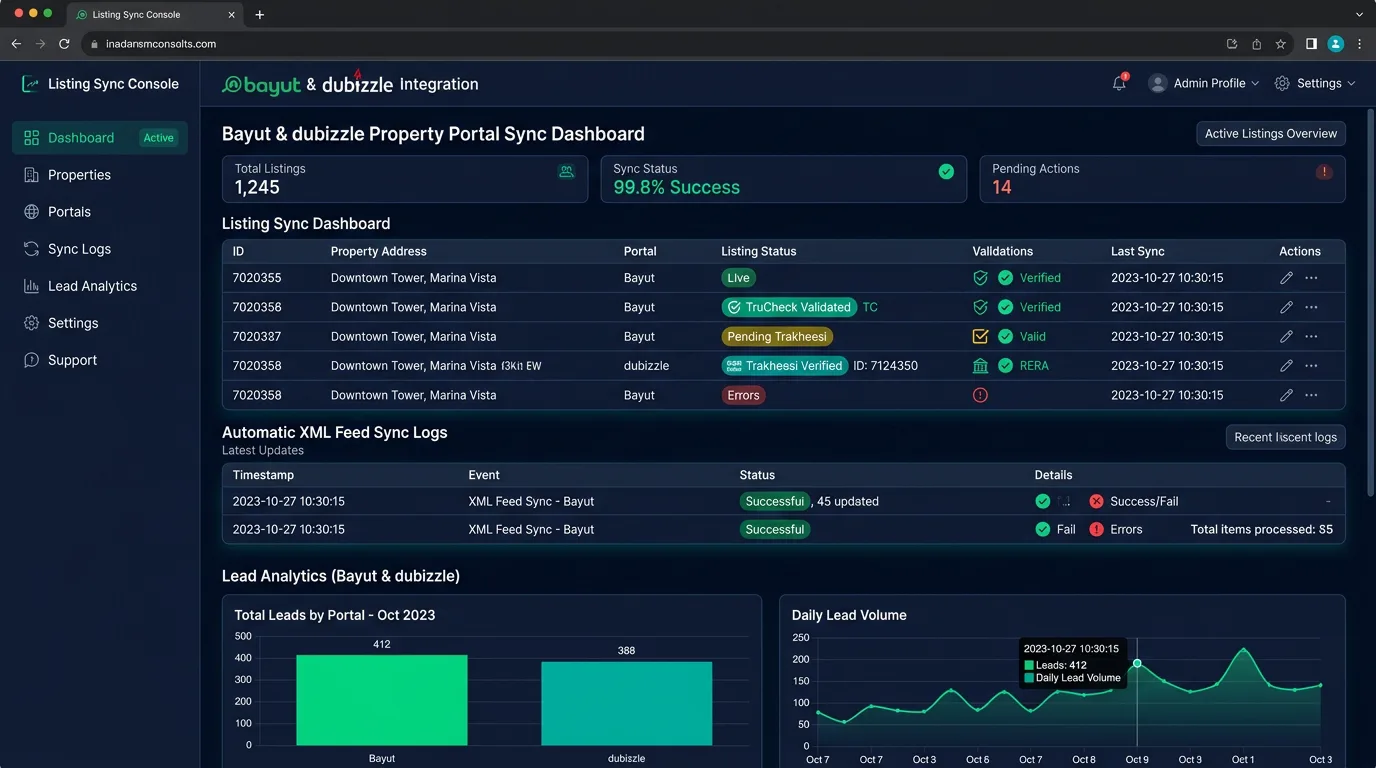The height and width of the screenshot is (768, 1376).
Task: Expand the Admin Profile dropdown
Action: pyautogui.click(x=1255, y=84)
